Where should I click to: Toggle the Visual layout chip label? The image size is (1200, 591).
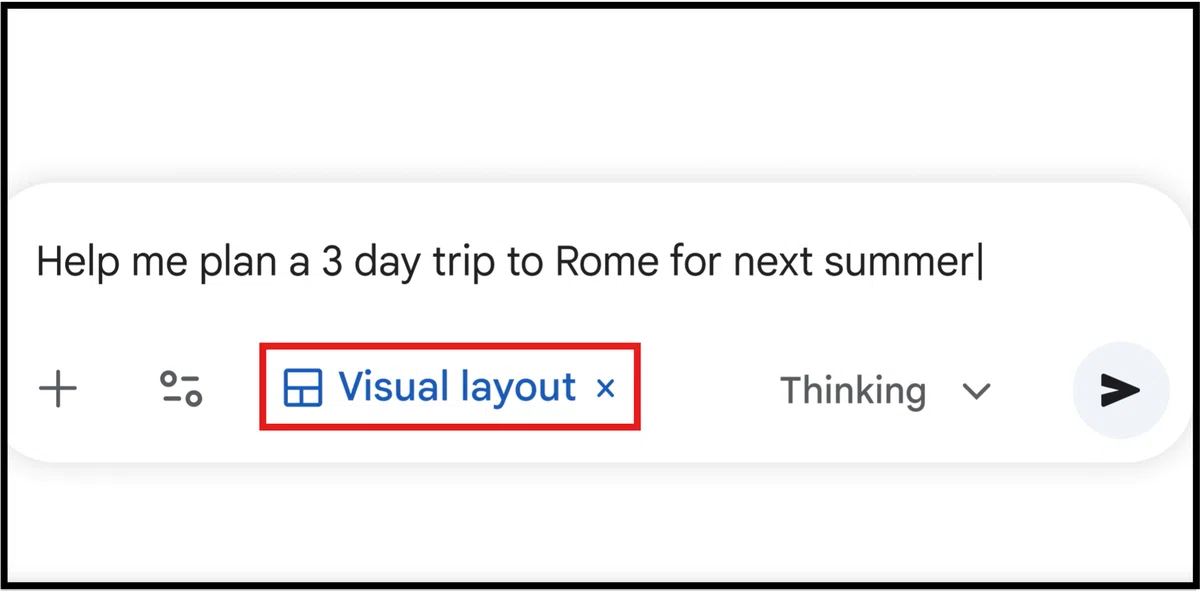[x=457, y=387]
